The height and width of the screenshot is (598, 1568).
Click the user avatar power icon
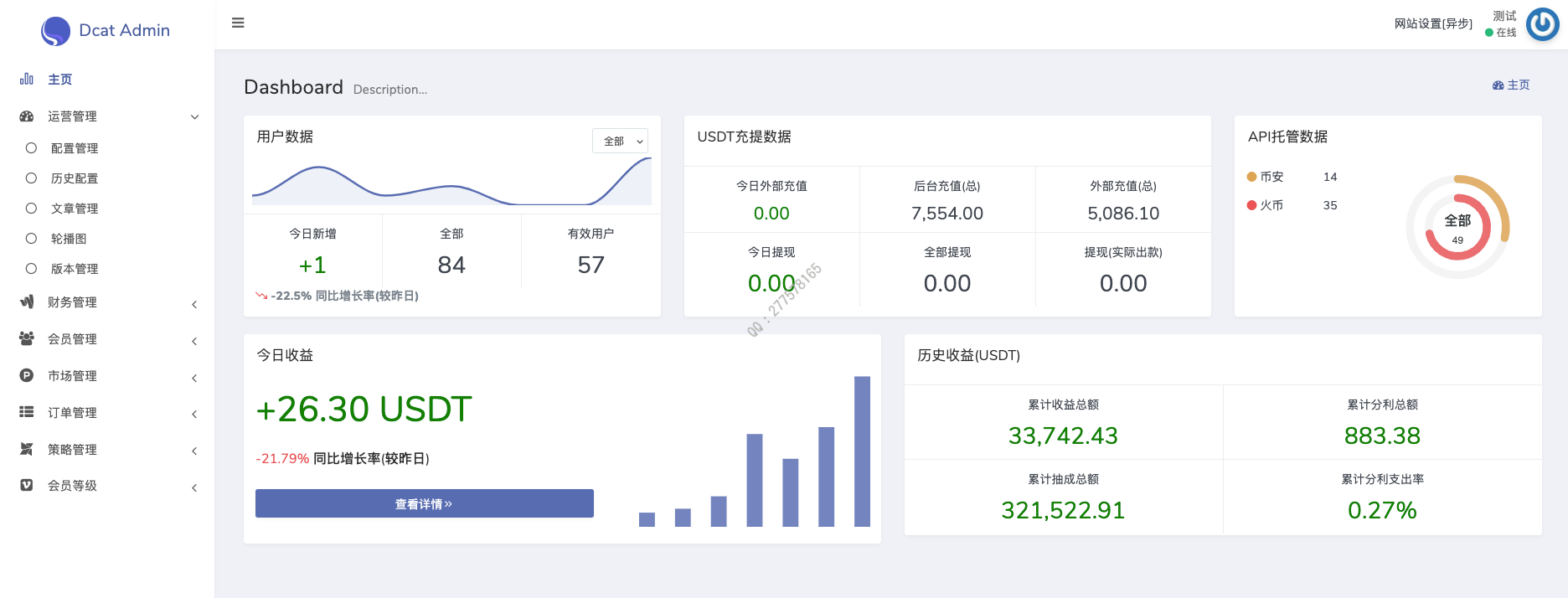[1542, 24]
